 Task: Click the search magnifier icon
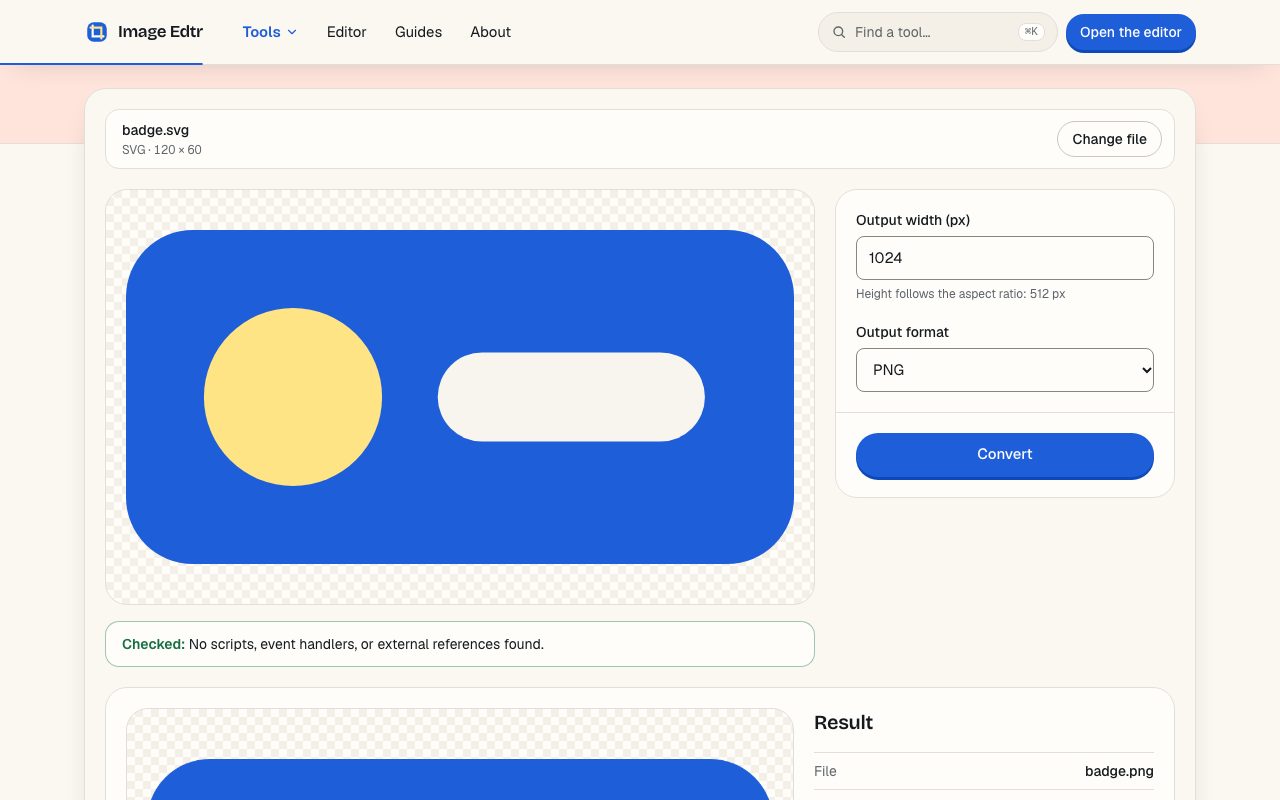839,32
